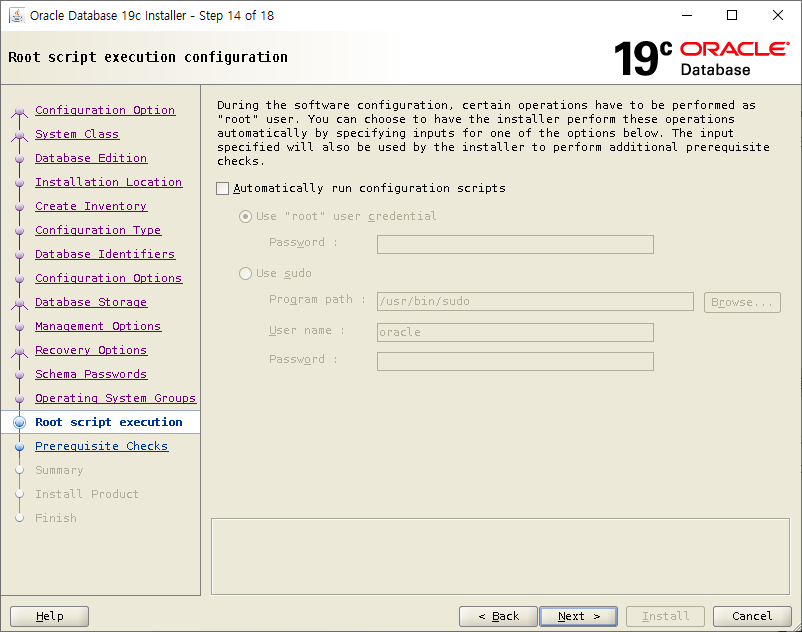This screenshot has width=802, height=632.
Task: Focus the root Password input field
Action: (x=515, y=244)
